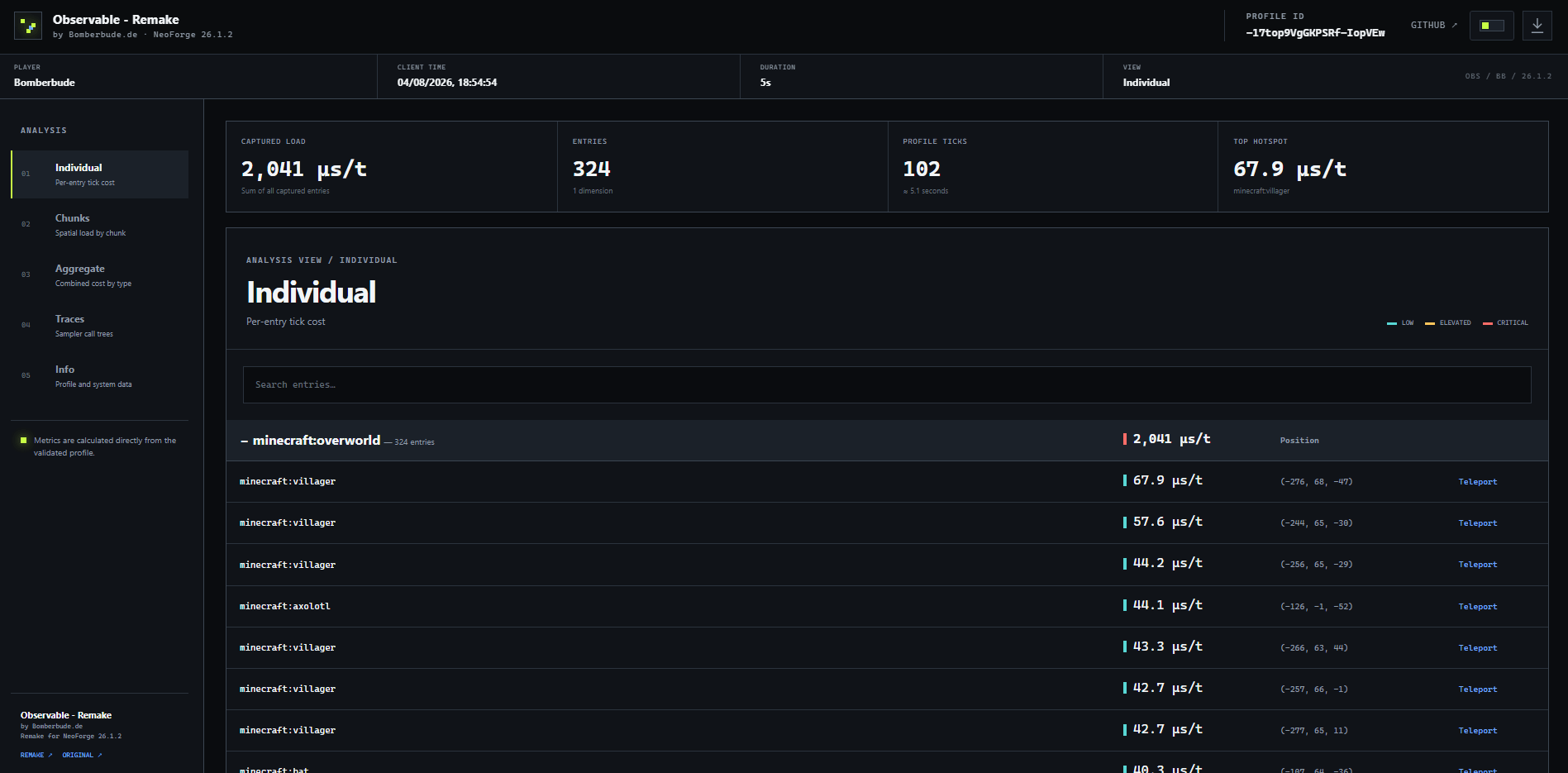Image resolution: width=1568 pixels, height=773 pixels.
Task: Teleport to the 67.9 µs/t villager
Action: 1477,482
